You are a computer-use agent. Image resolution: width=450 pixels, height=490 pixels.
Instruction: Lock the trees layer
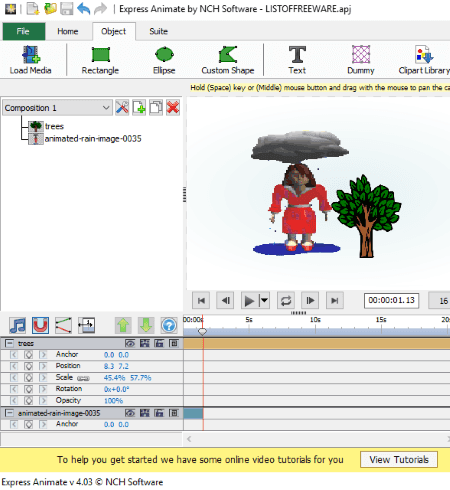159,343
